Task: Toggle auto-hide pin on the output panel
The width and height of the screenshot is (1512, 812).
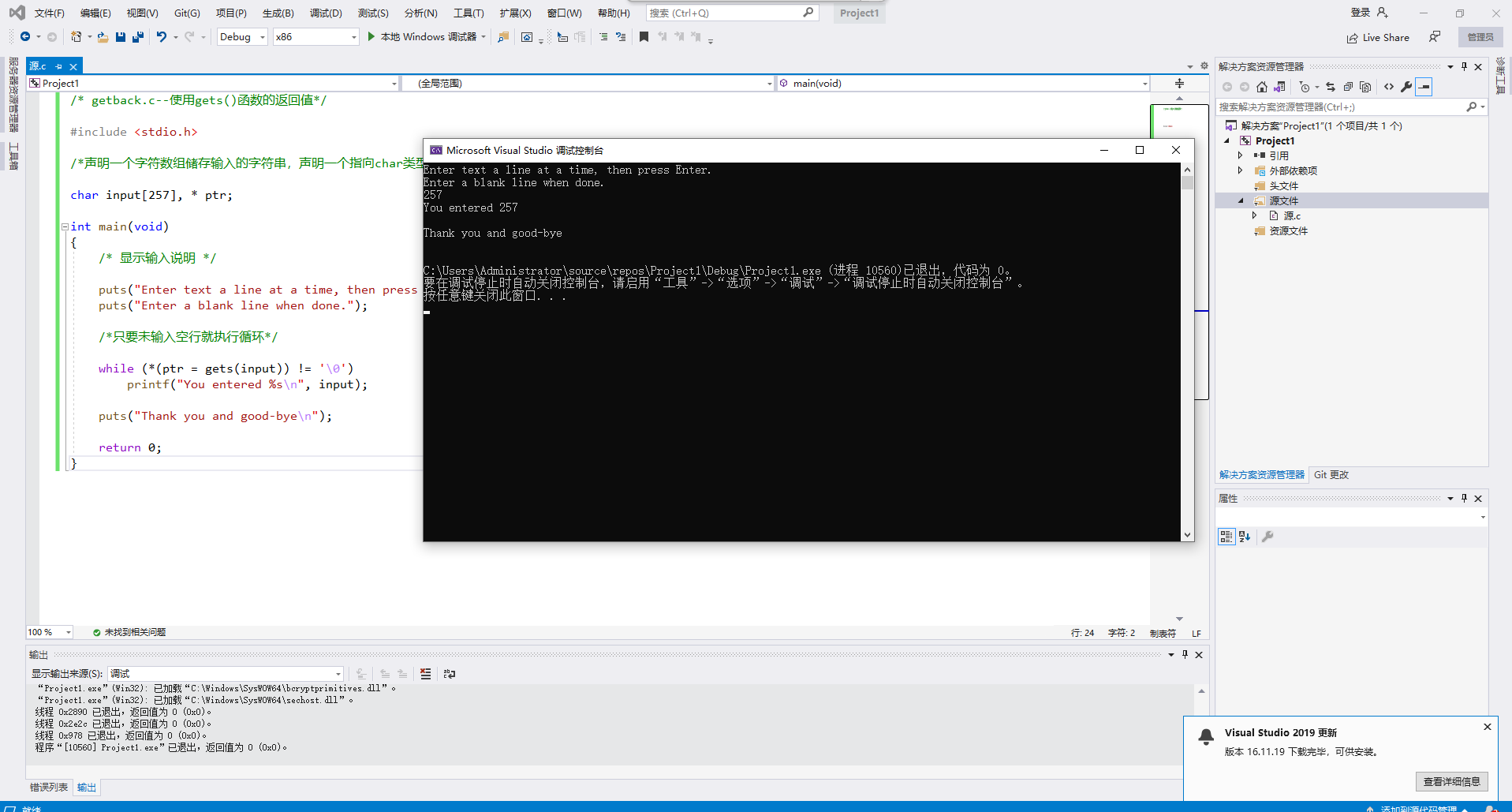Action: (1185, 654)
